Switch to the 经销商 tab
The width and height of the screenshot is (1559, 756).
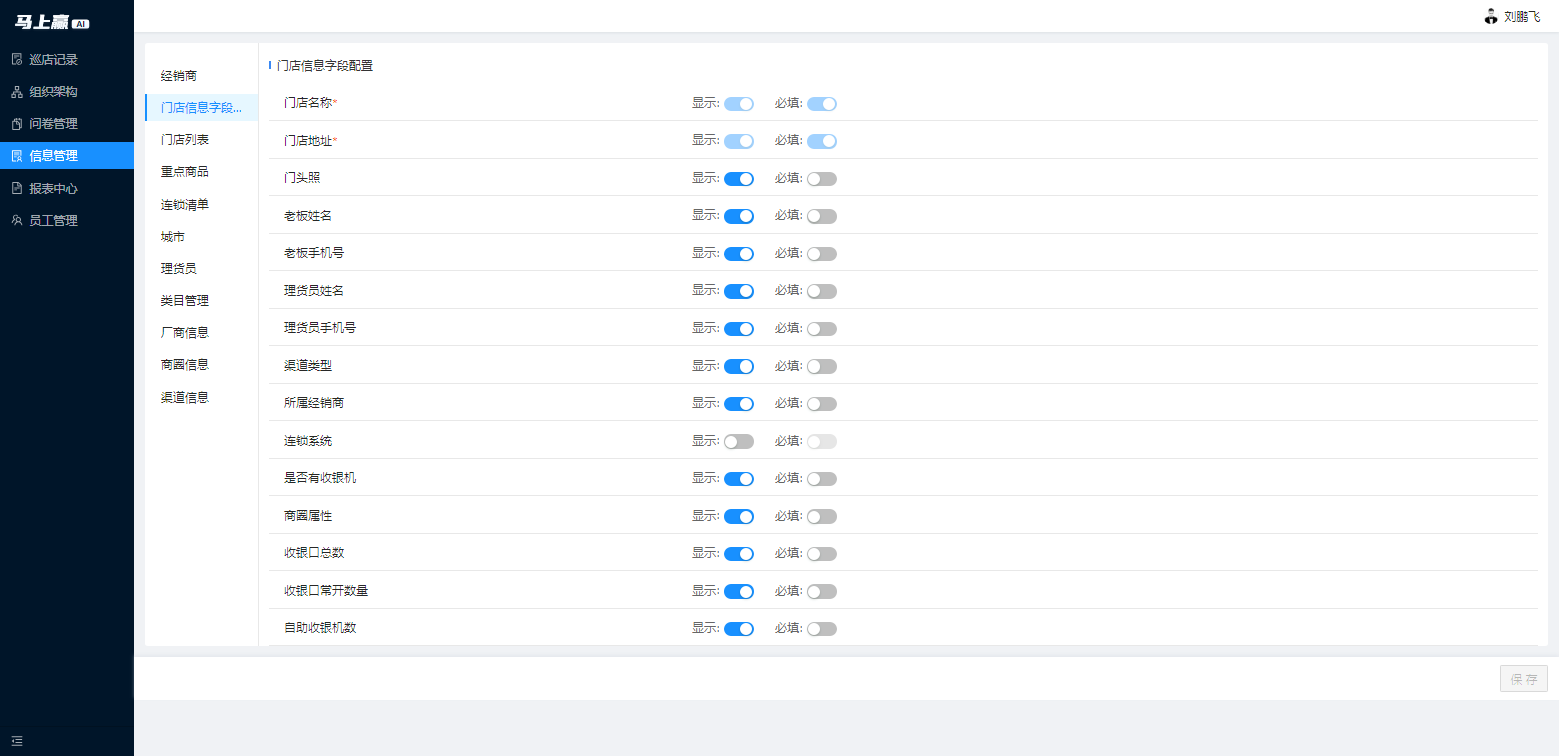[201, 76]
